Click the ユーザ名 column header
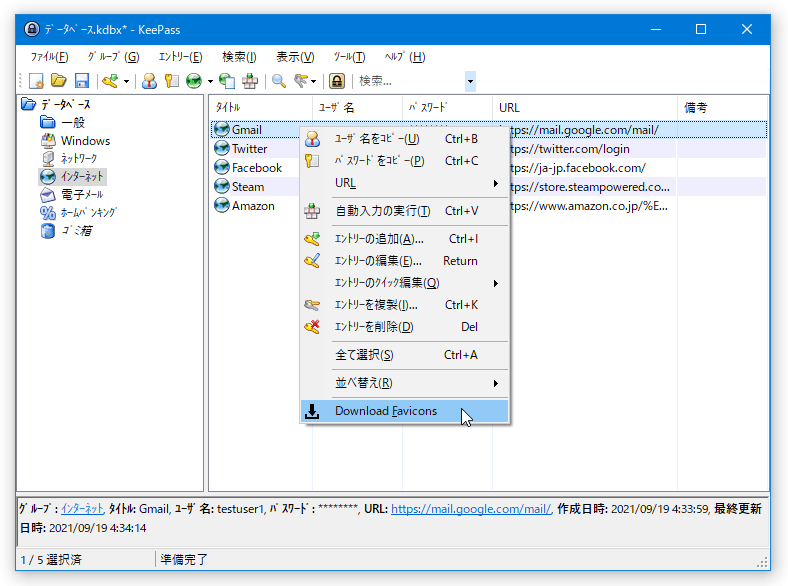788x586 pixels. [357, 107]
